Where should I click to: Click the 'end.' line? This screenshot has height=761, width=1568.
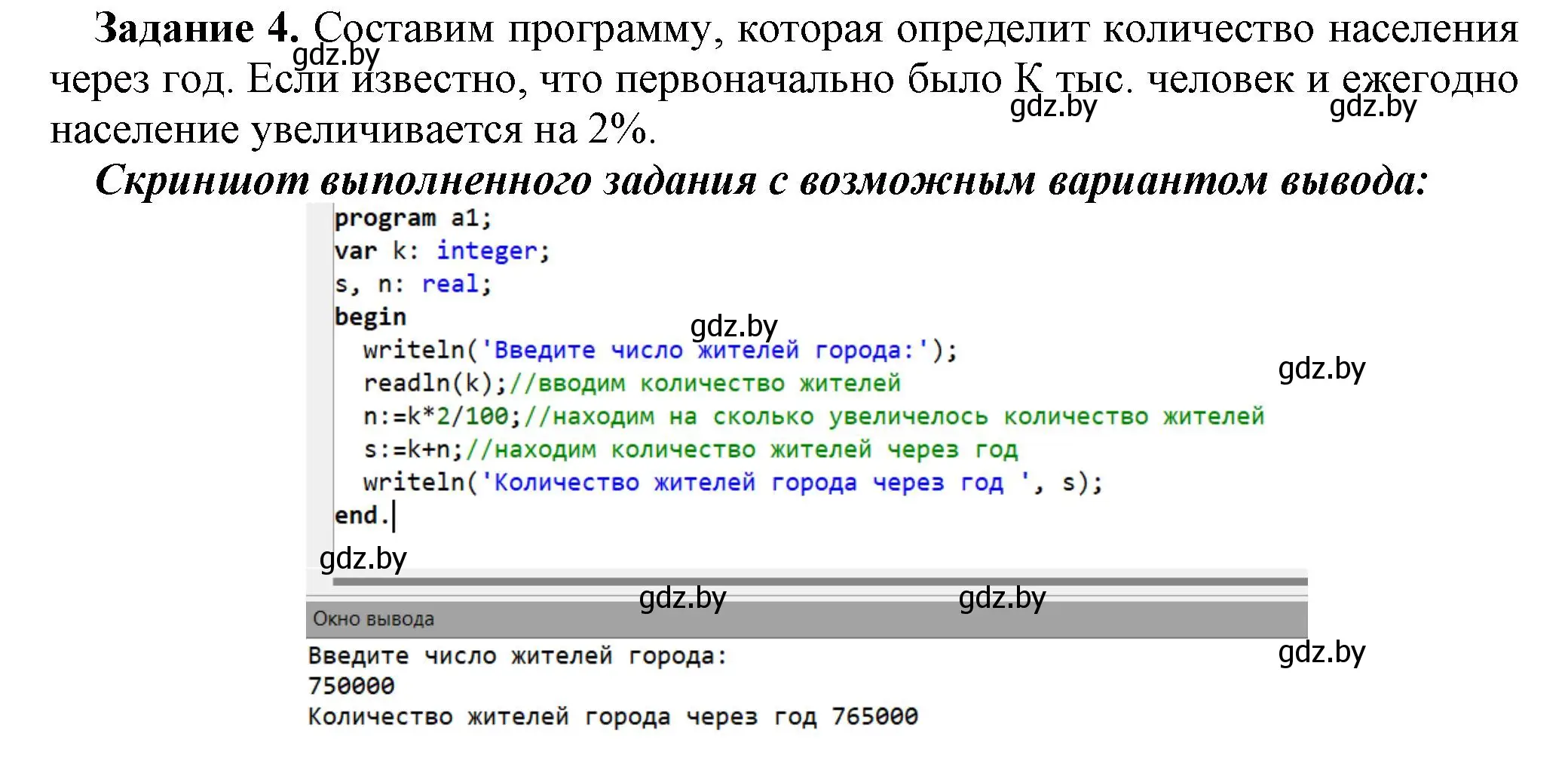pos(362,516)
